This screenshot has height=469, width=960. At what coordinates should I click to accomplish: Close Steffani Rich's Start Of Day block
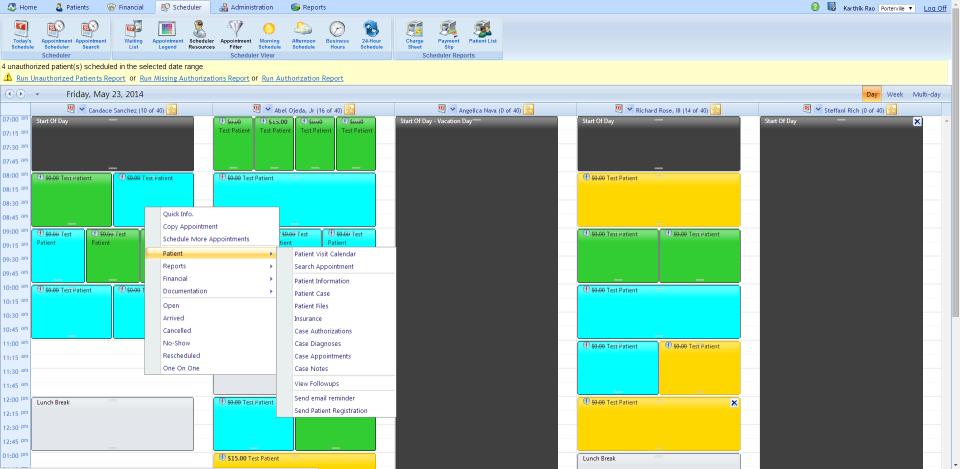917,122
